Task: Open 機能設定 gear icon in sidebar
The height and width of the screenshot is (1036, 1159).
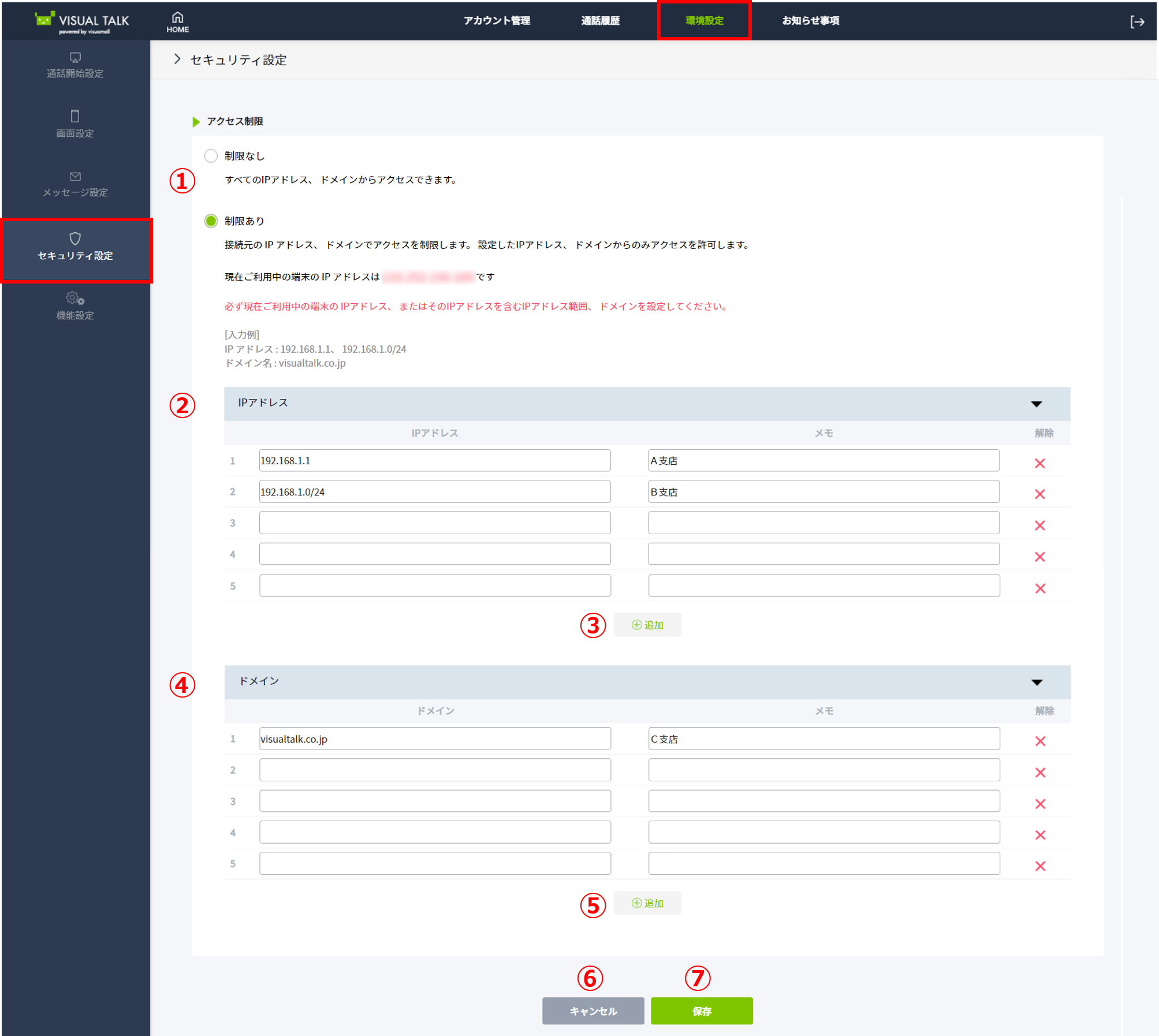Action: click(x=75, y=299)
